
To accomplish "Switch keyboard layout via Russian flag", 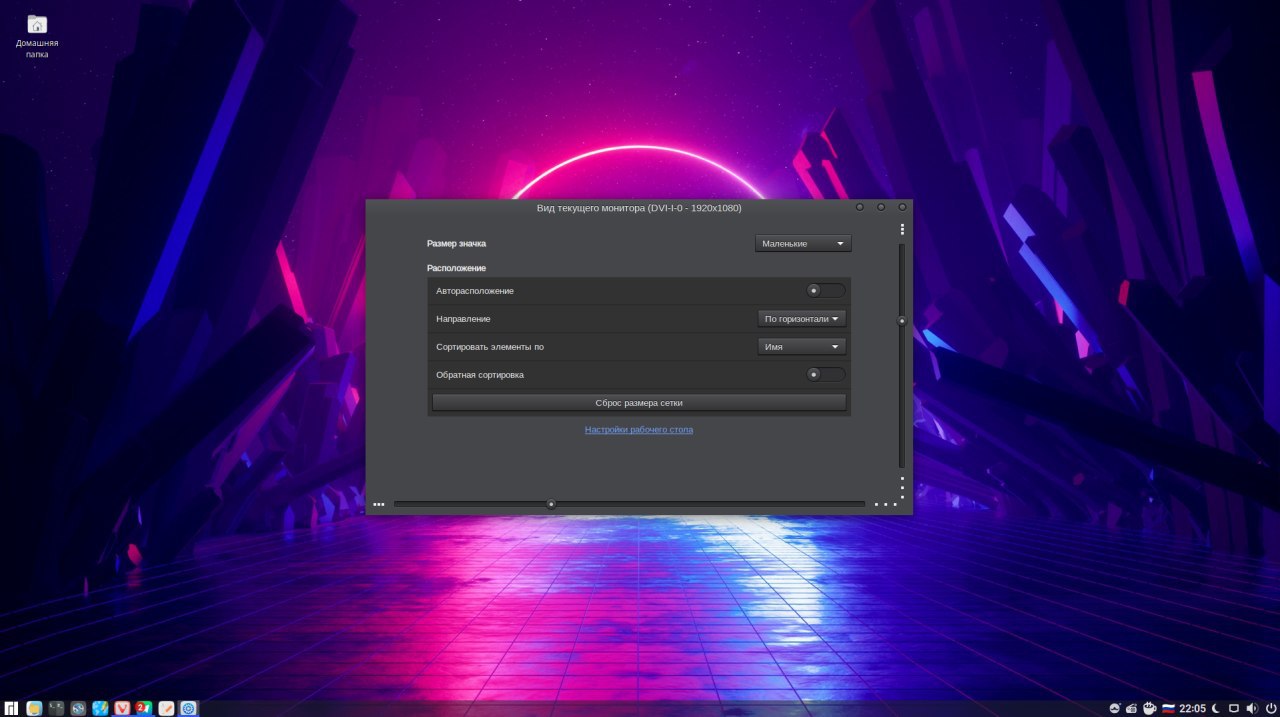I will point(1167,708).
